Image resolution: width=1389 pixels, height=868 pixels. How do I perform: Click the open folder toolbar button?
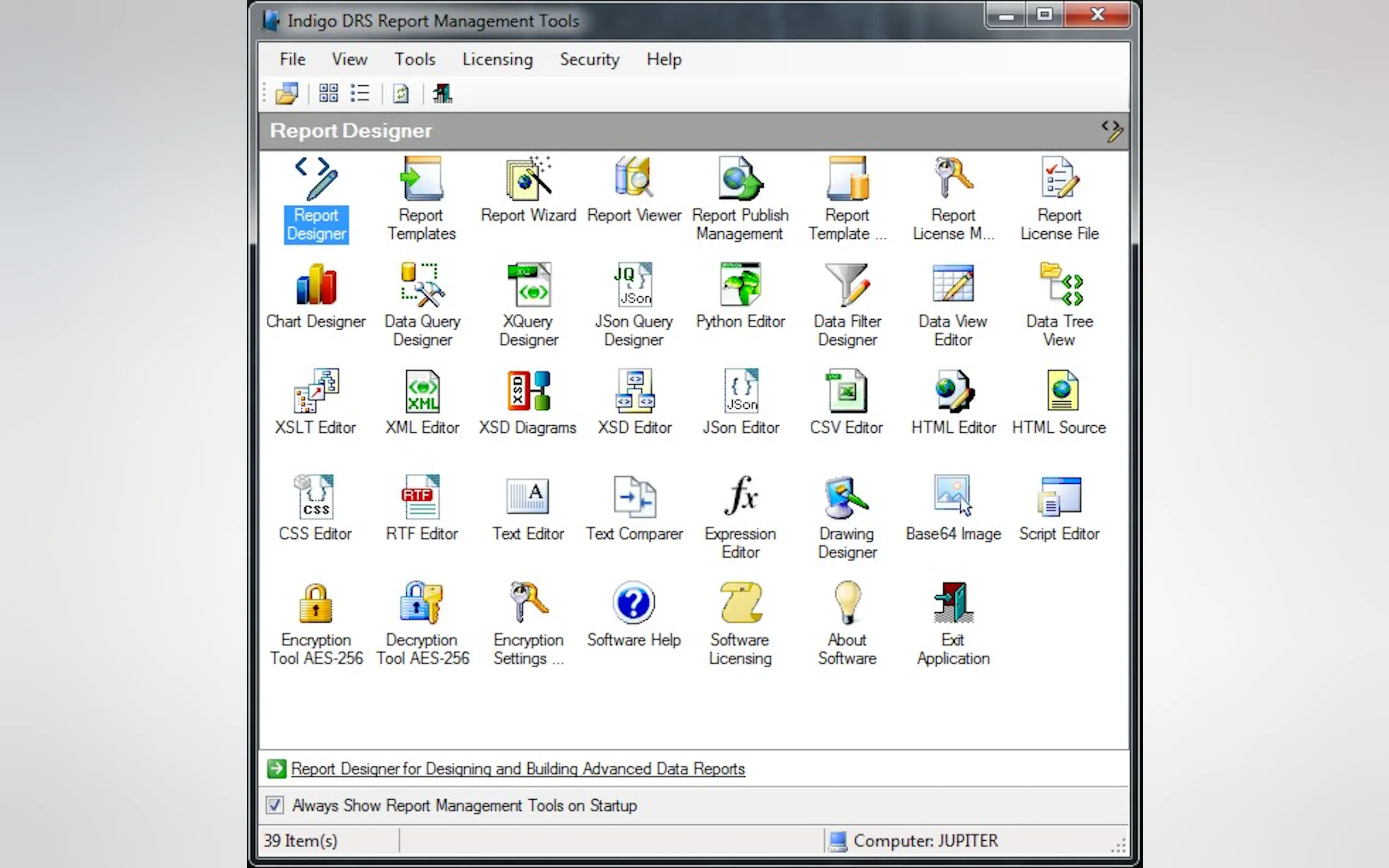(x=287, y=93)
